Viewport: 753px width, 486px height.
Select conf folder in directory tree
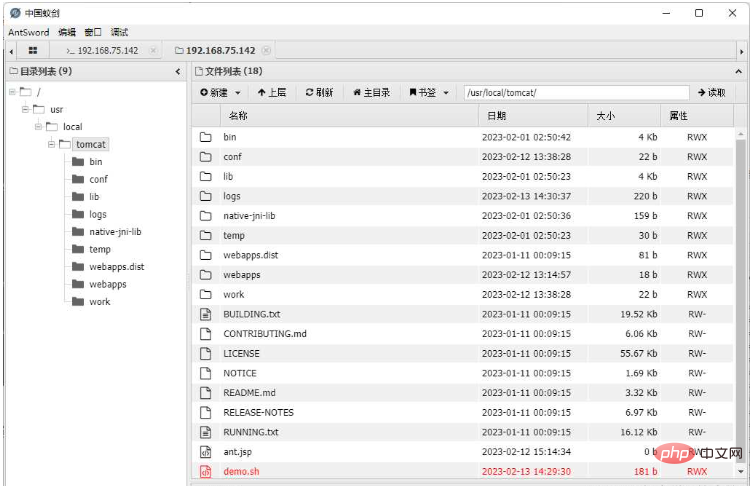(x=98, y=179)
